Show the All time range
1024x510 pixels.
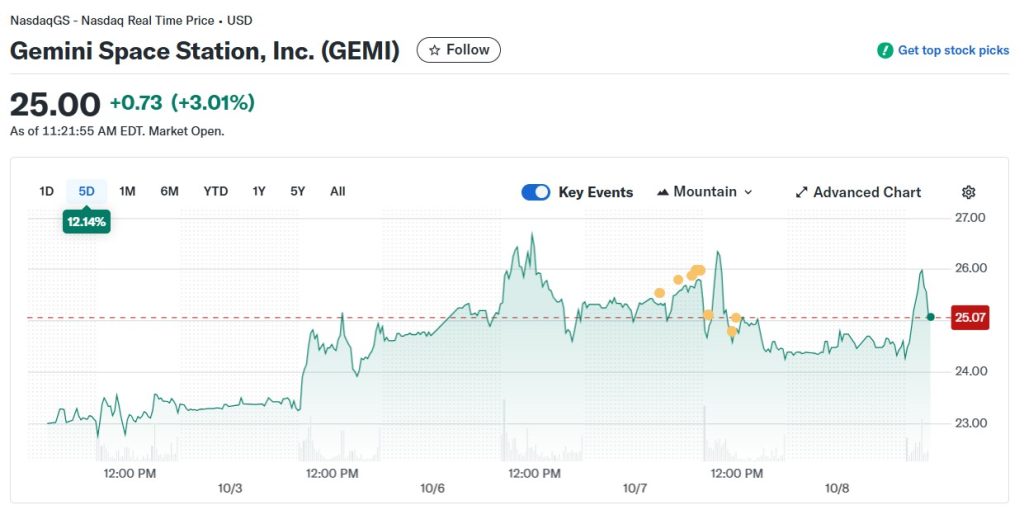[338, 191]
